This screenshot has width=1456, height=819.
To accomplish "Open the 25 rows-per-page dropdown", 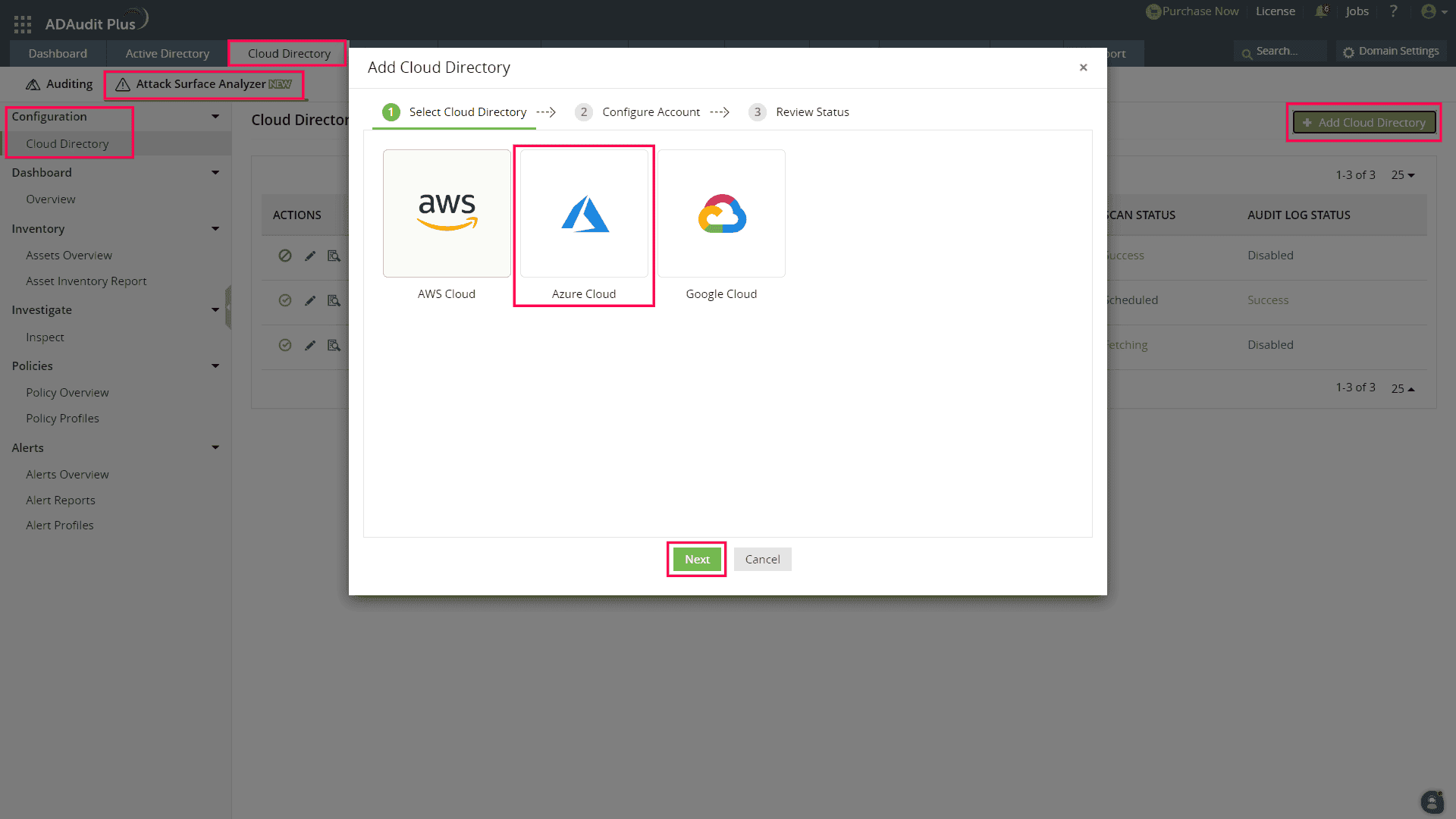I will (1403, 174).
